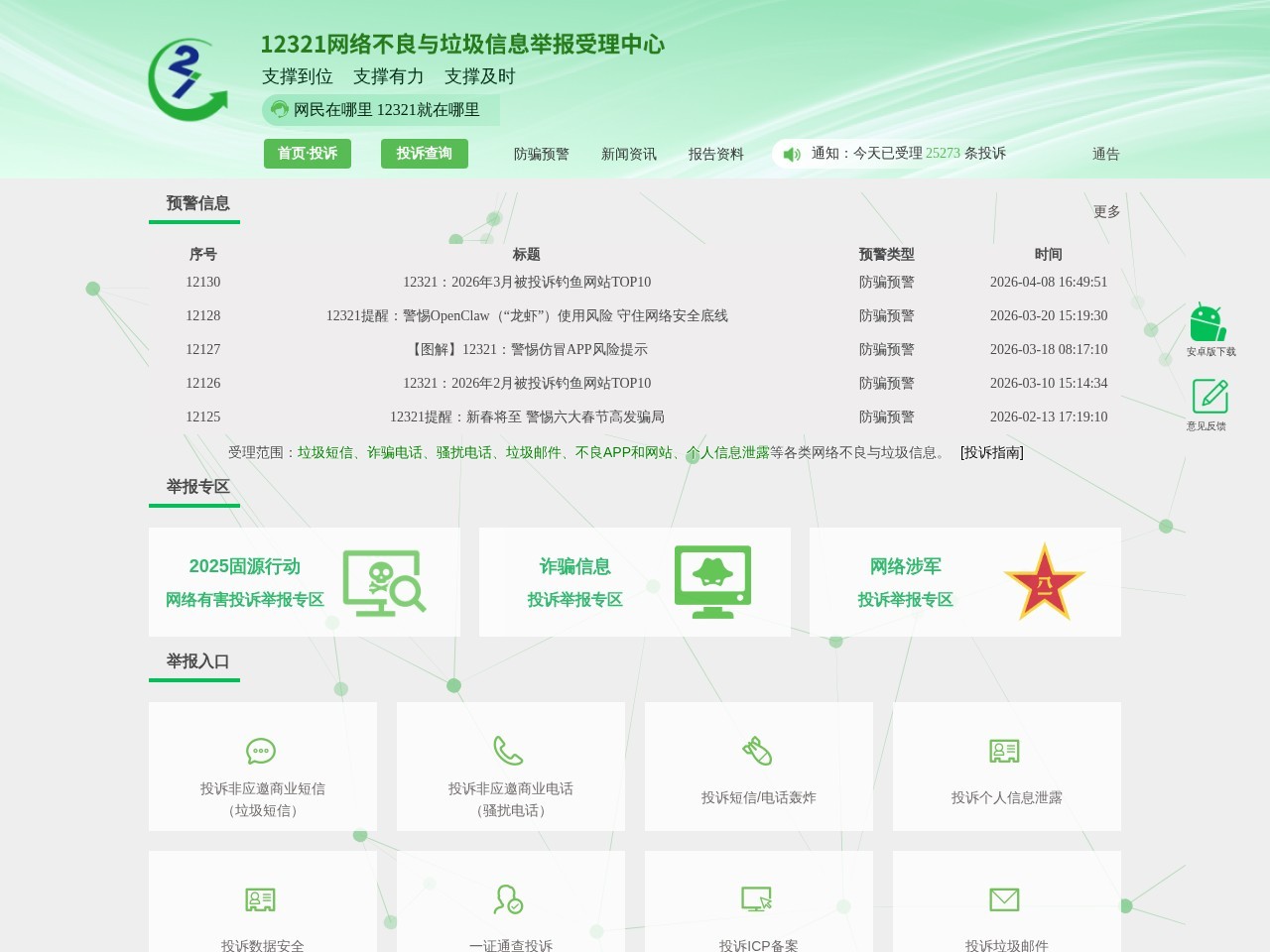Click the 投诉ICP备案 monitor cursor icon
This screenshot has height=952, width=1270.
pos(757,899)
